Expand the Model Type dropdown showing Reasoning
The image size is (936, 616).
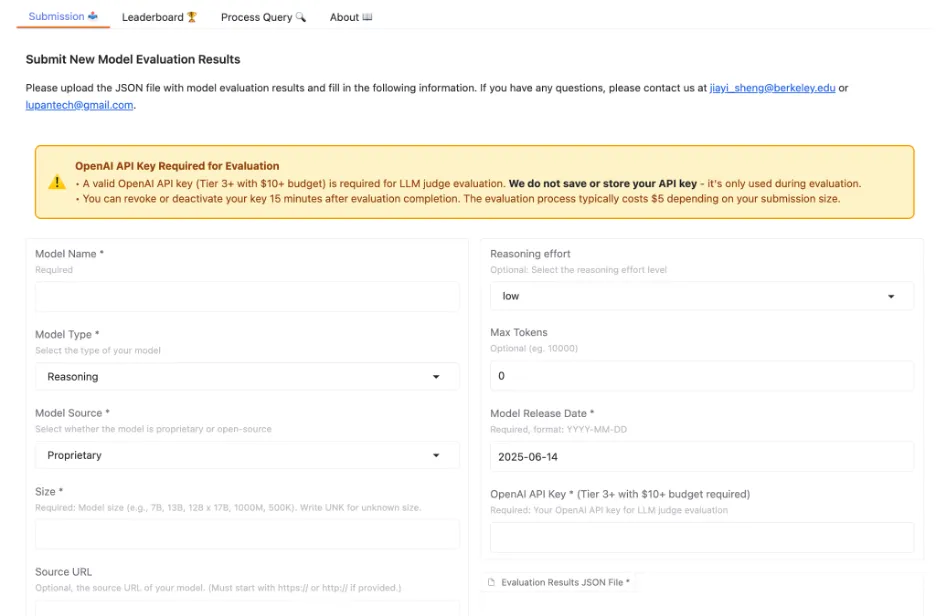click(x=247, y=377)
